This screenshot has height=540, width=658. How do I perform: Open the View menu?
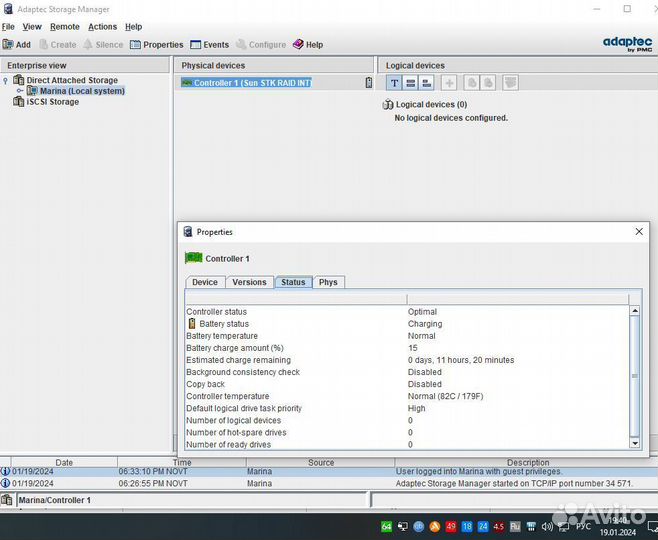pos(32,27)
